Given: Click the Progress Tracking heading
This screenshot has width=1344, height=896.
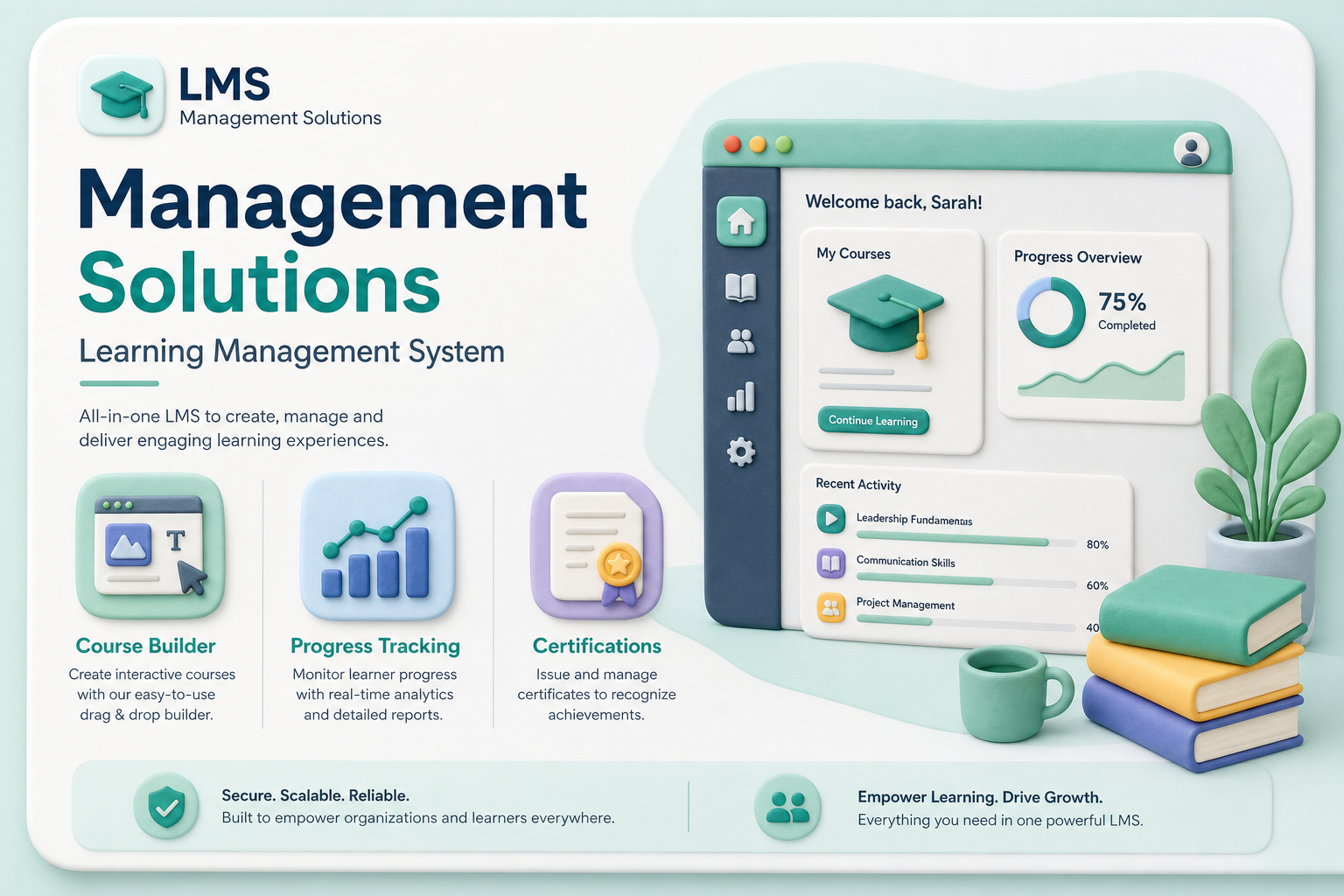Looking at the screenshot, I should tap(375, 646).
